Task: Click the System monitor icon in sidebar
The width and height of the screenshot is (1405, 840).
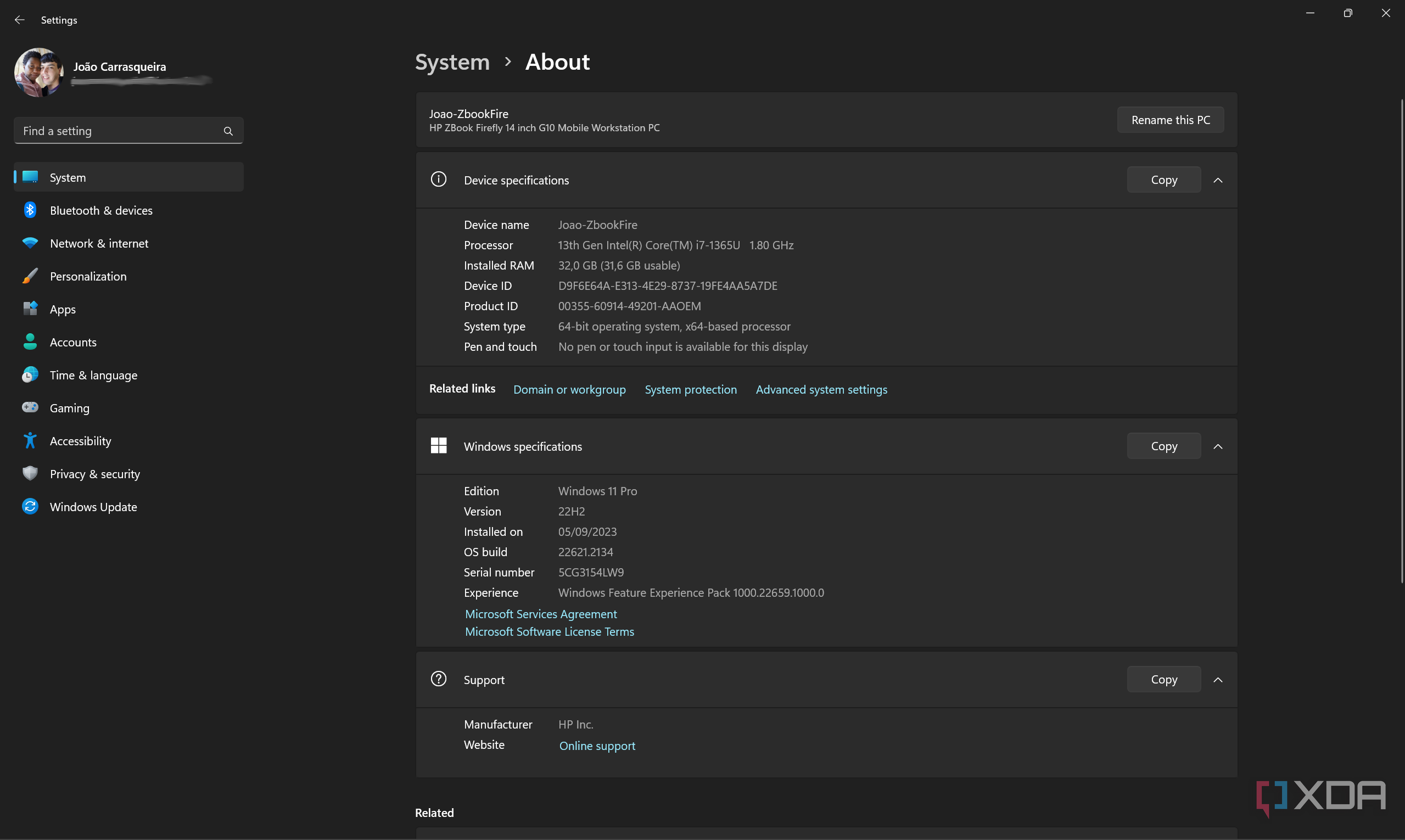Action: point(30,177)
